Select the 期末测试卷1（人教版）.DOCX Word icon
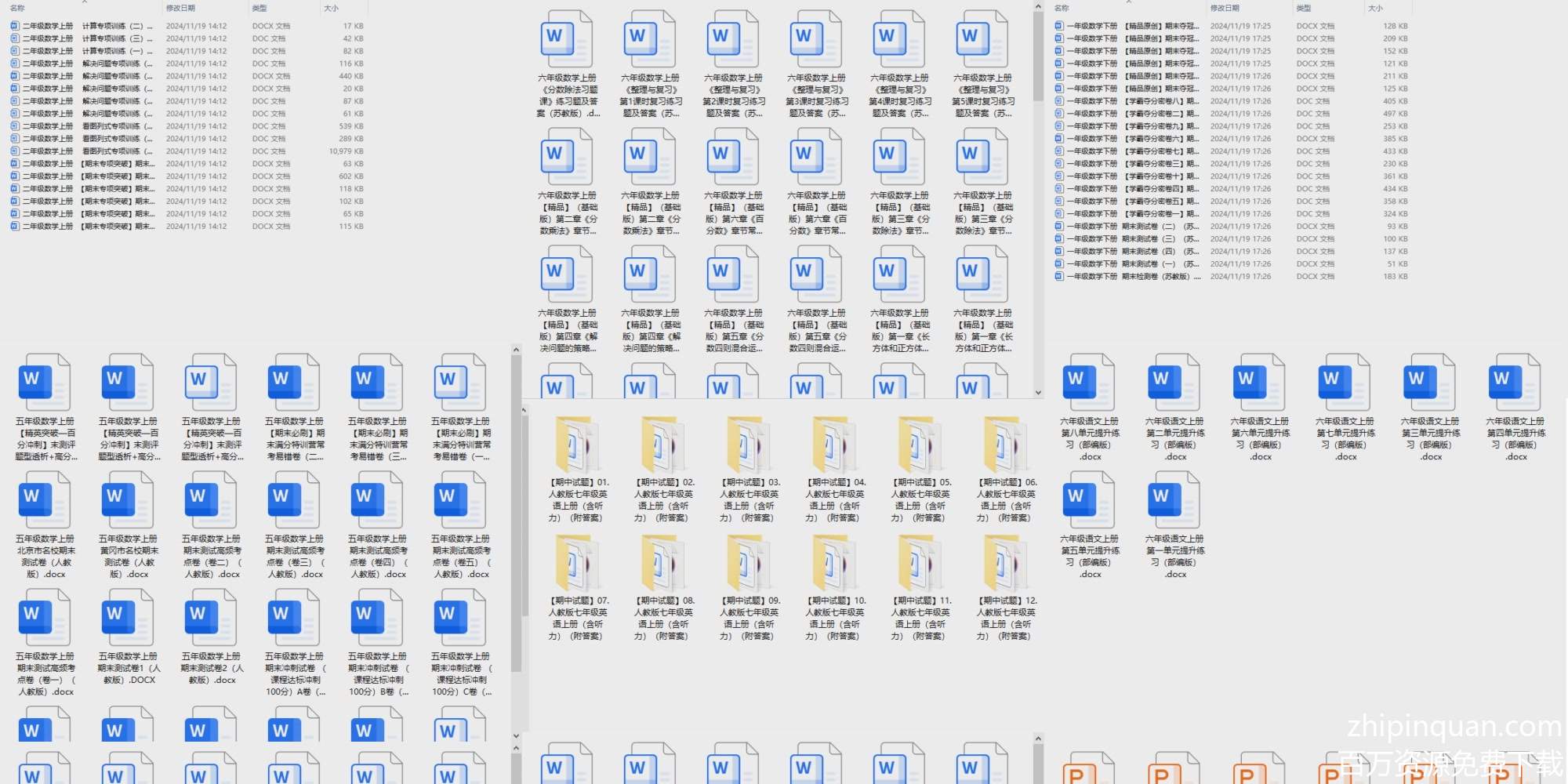This screenshot has height=784, width=1568. (128, 618)
